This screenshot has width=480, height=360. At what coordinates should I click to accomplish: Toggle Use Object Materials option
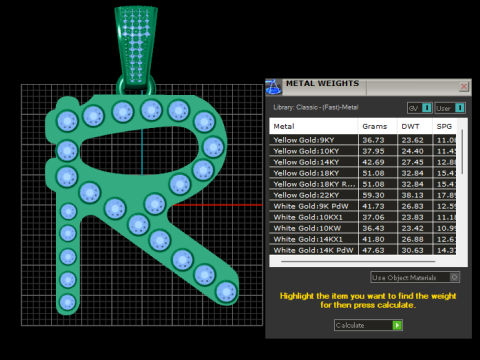coord(415,277)
